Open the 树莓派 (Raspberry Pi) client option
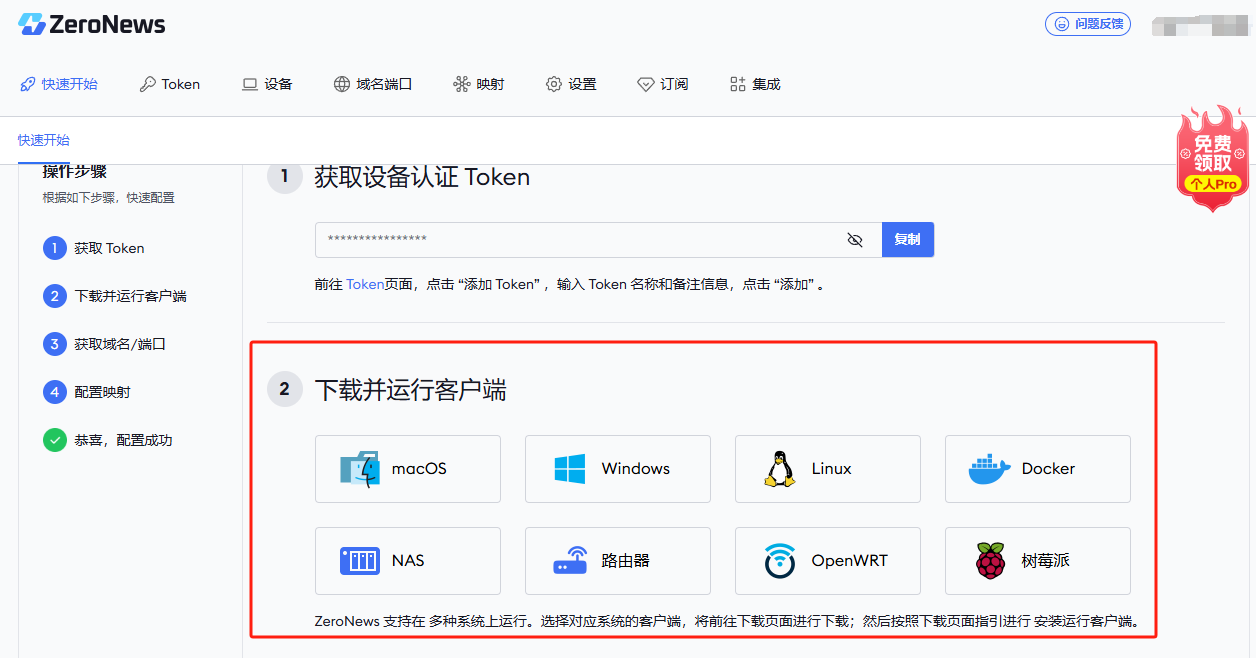Viewport: 1256px width, 658px height. (x=1037, y=561)
